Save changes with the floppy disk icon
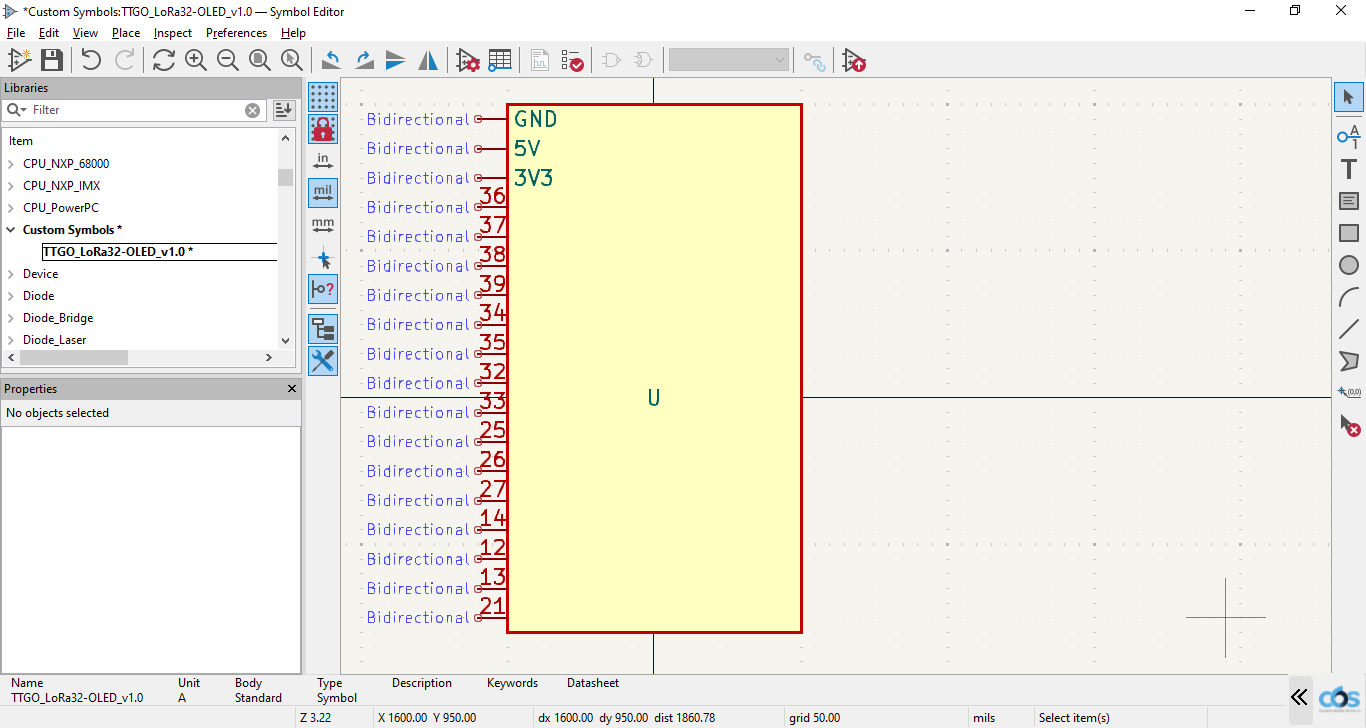 [x=51, y=60]
